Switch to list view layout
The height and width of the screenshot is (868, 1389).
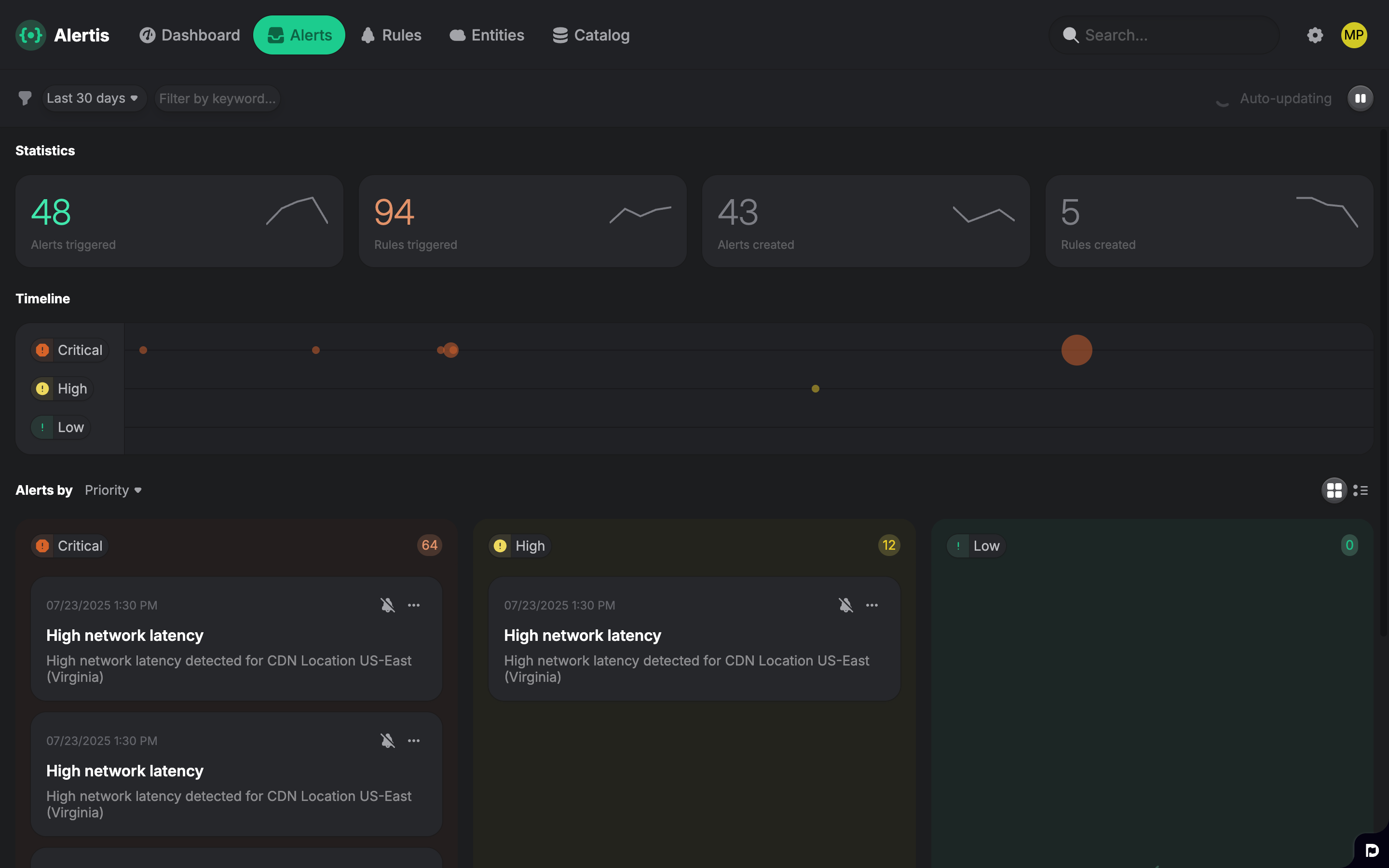[x=1360, y=490]
